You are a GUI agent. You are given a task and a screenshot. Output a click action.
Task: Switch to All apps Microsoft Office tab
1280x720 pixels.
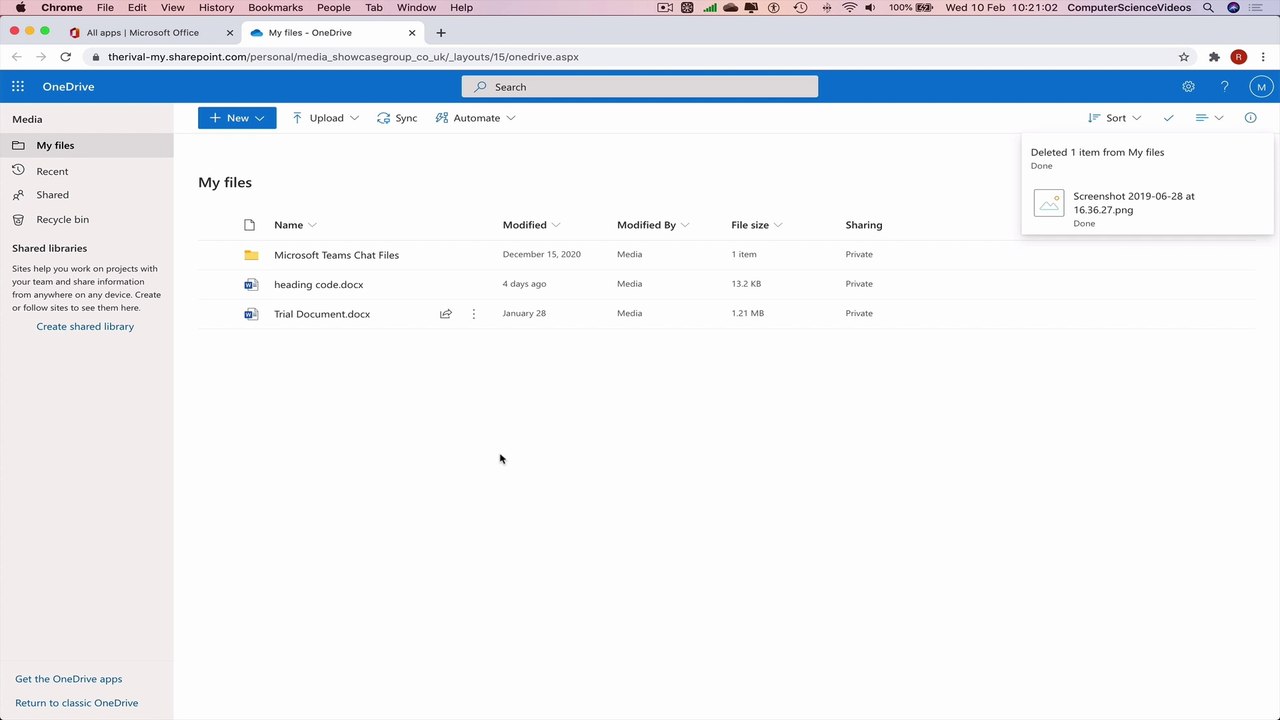pyautogui.click(x=142, y=33)
